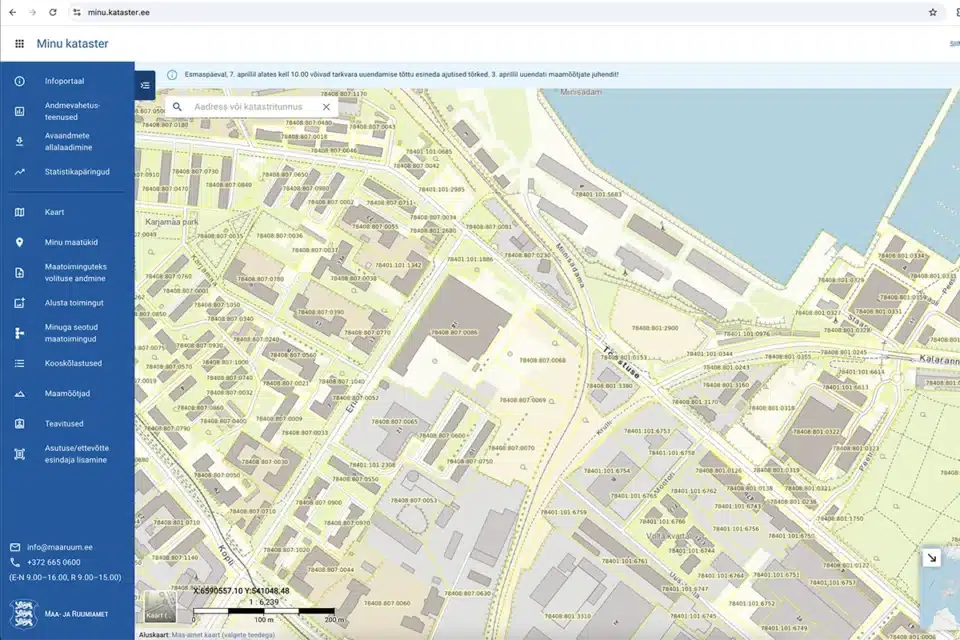This screenshot has height=640, width=960.
Task: Focus the Aadress või katastritunnus search field
Action: coord(249,107)
